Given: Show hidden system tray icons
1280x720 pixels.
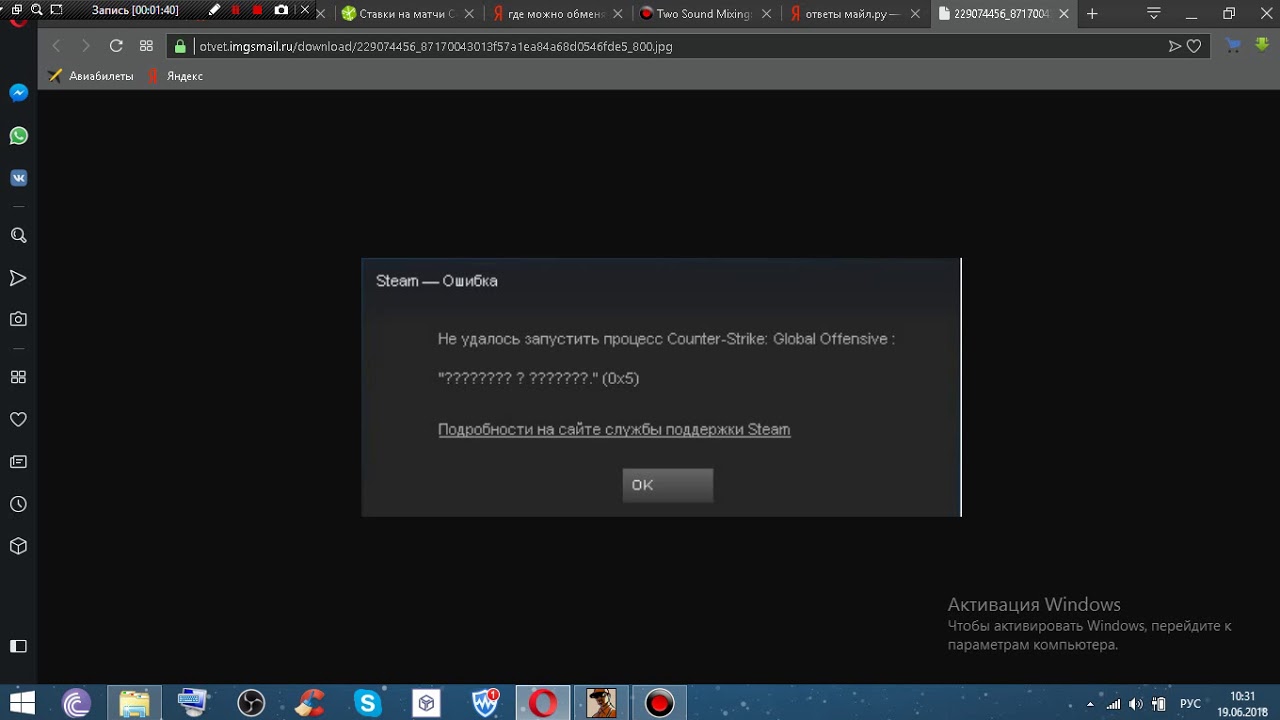Looking at the screenshot, I should point(1090,704).
